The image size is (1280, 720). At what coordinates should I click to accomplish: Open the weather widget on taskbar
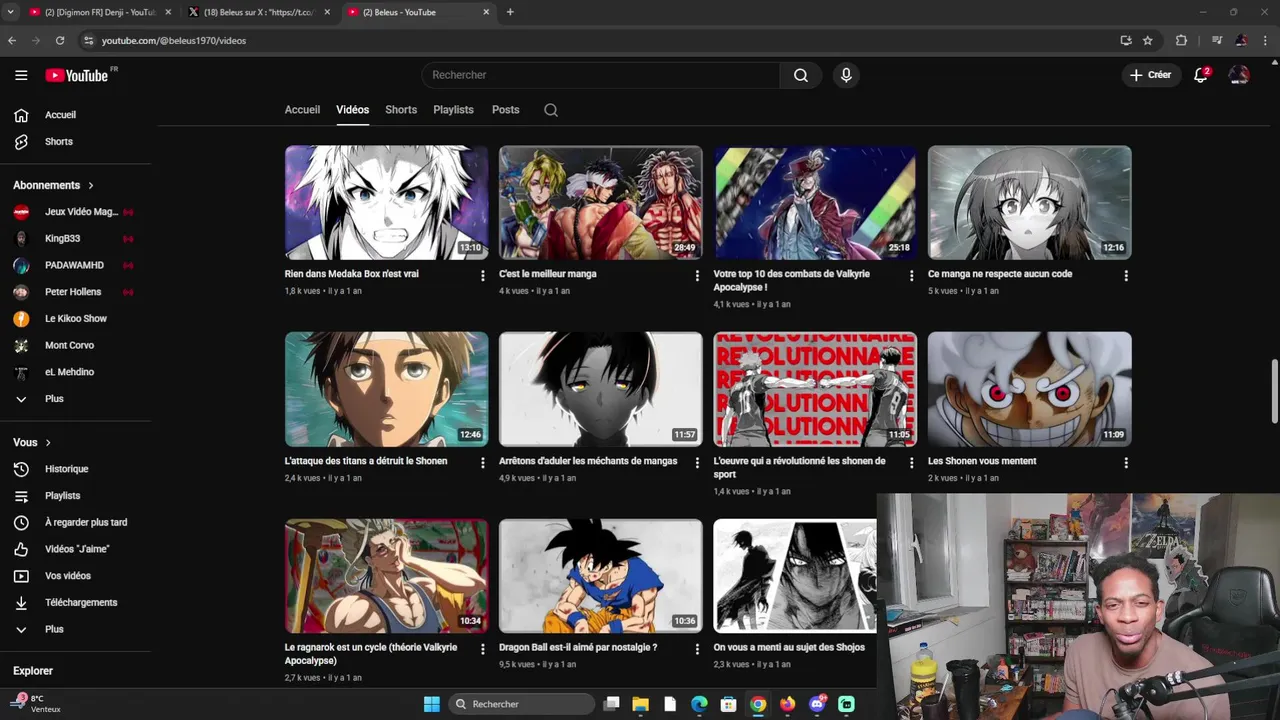click(x=38, y=704)
